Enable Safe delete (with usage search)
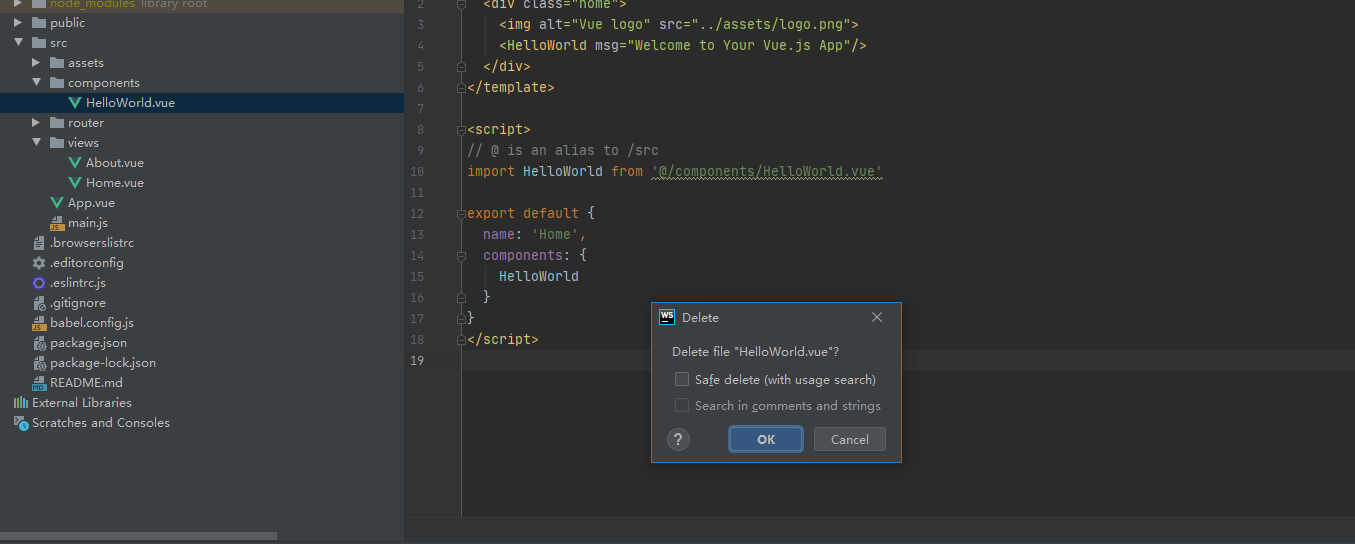 [682, 379]
